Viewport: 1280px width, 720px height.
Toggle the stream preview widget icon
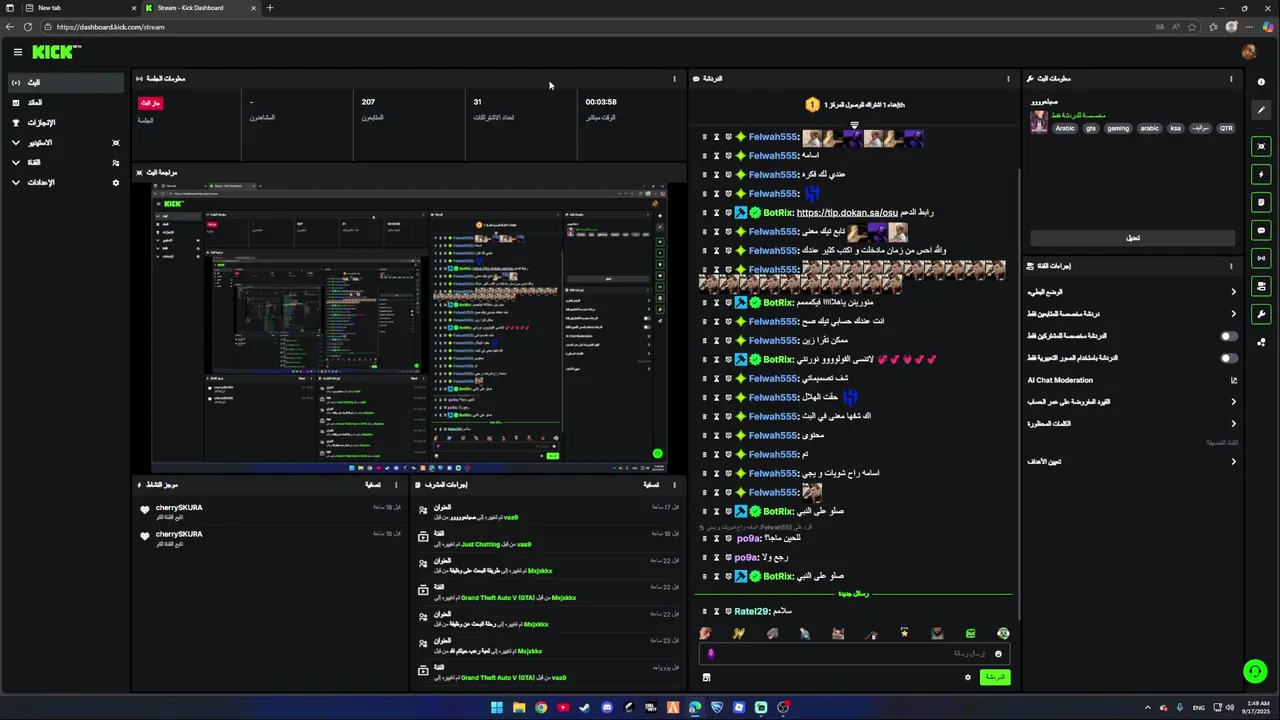click(x=1261, y=146)
